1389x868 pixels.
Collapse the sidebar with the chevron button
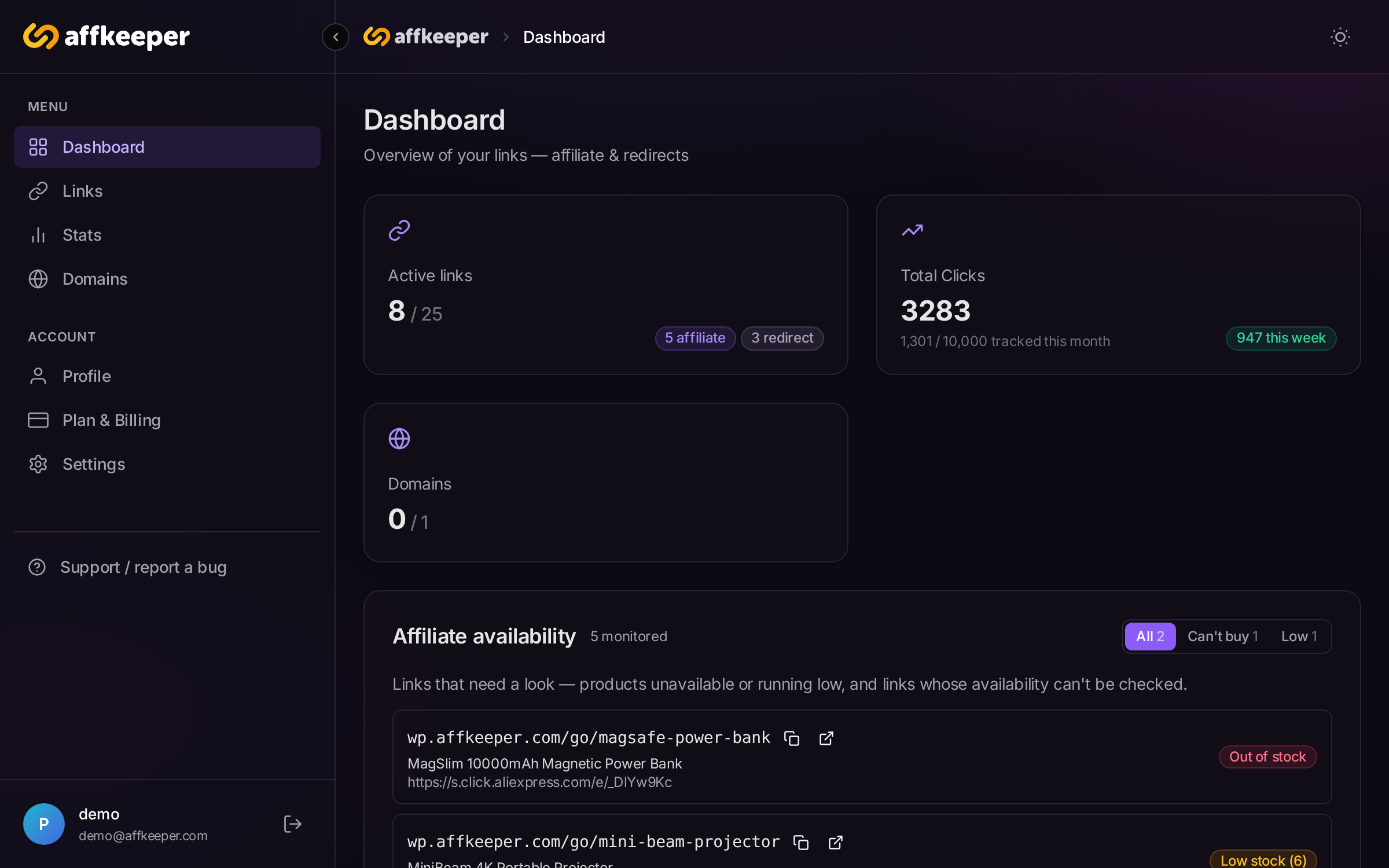pos(336,37)
